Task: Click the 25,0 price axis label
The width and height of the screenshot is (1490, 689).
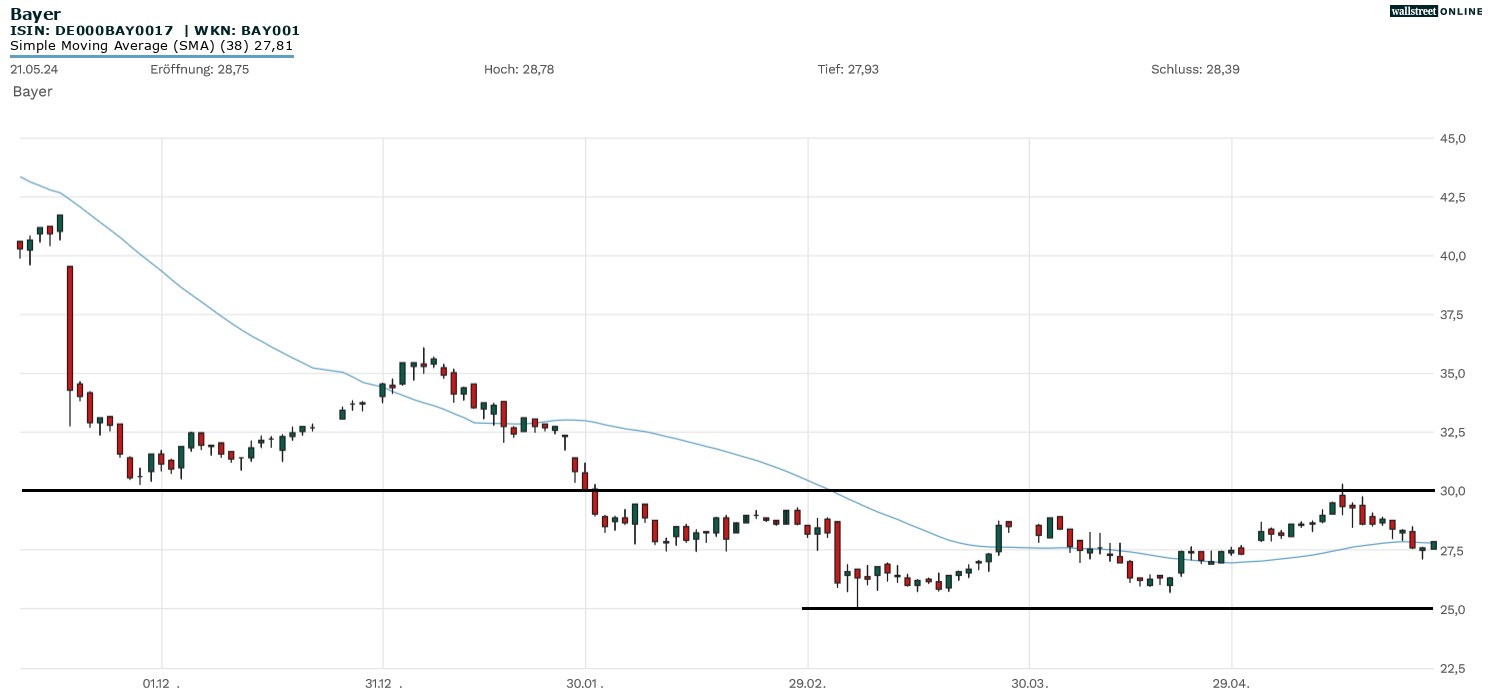Action: (1451, 609)
